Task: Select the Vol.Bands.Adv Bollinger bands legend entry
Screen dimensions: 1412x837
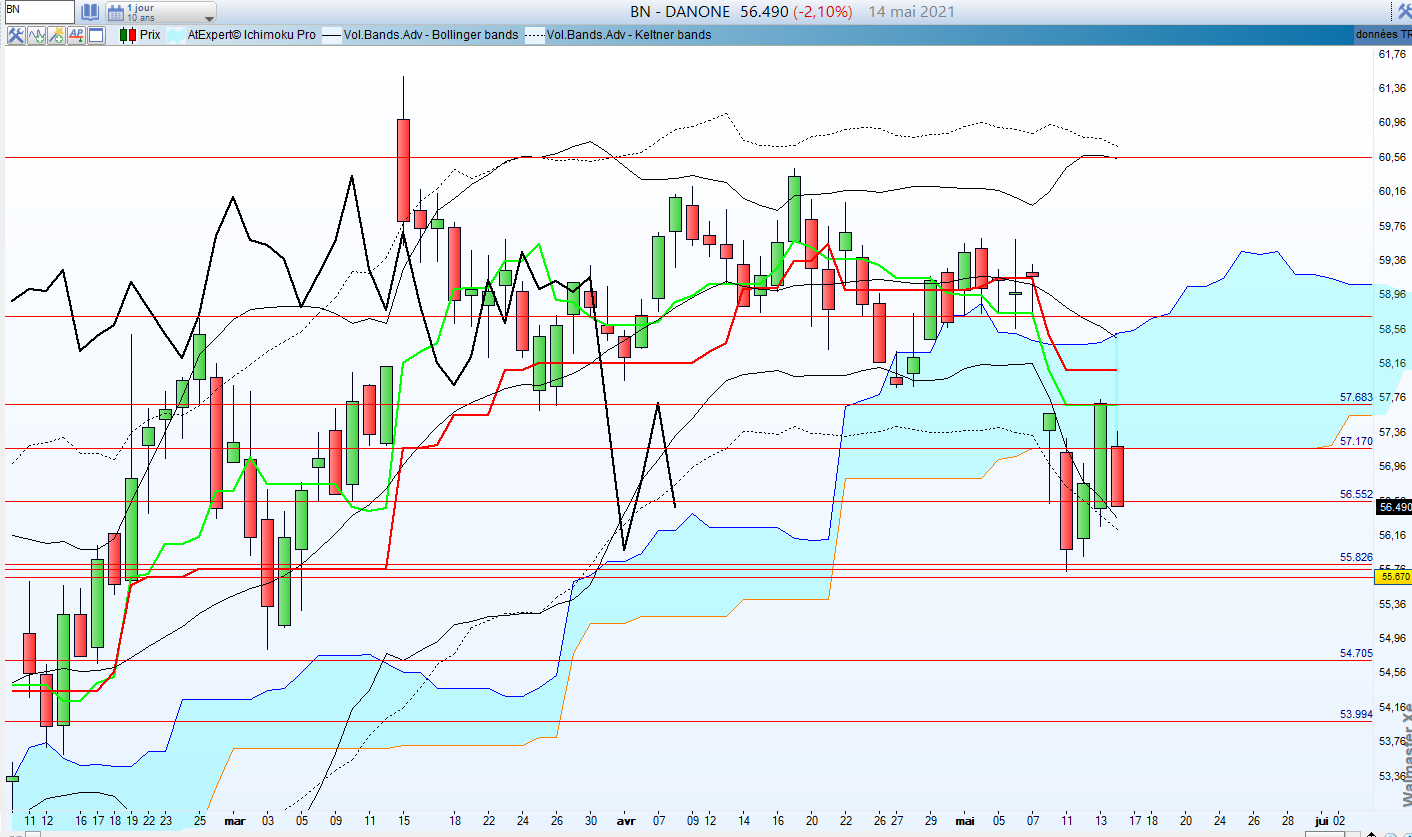Action: (x=419, y=35)
